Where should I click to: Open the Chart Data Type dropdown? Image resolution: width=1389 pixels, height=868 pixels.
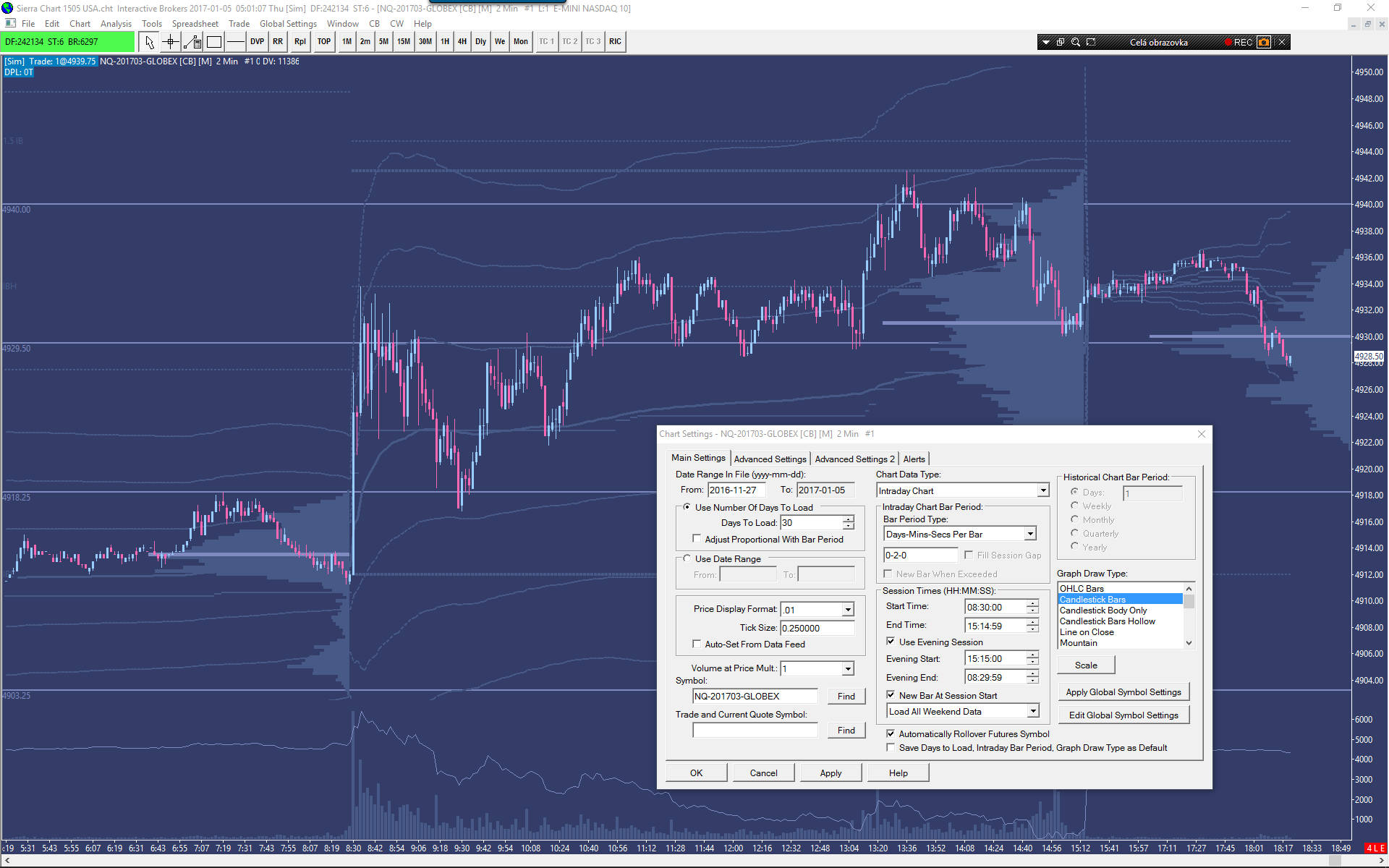tap(1042, 490)
